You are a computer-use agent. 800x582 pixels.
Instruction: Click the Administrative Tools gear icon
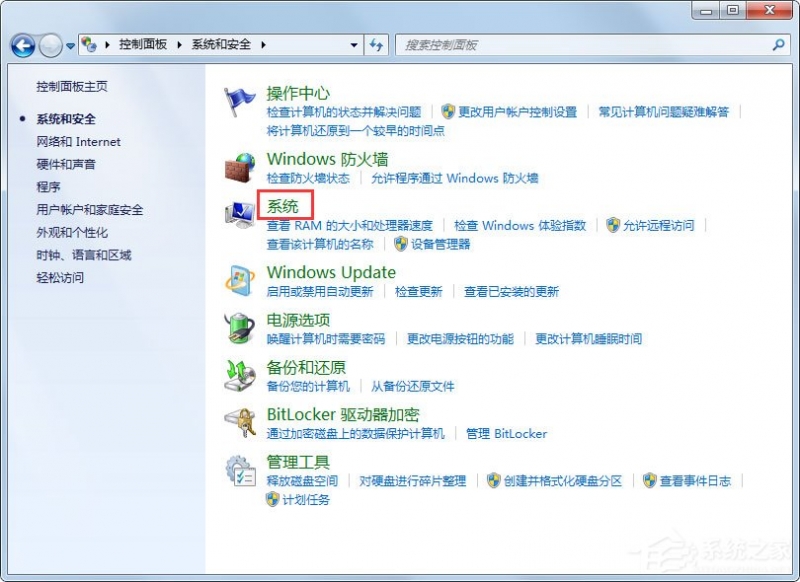click(x=240, y=470)
